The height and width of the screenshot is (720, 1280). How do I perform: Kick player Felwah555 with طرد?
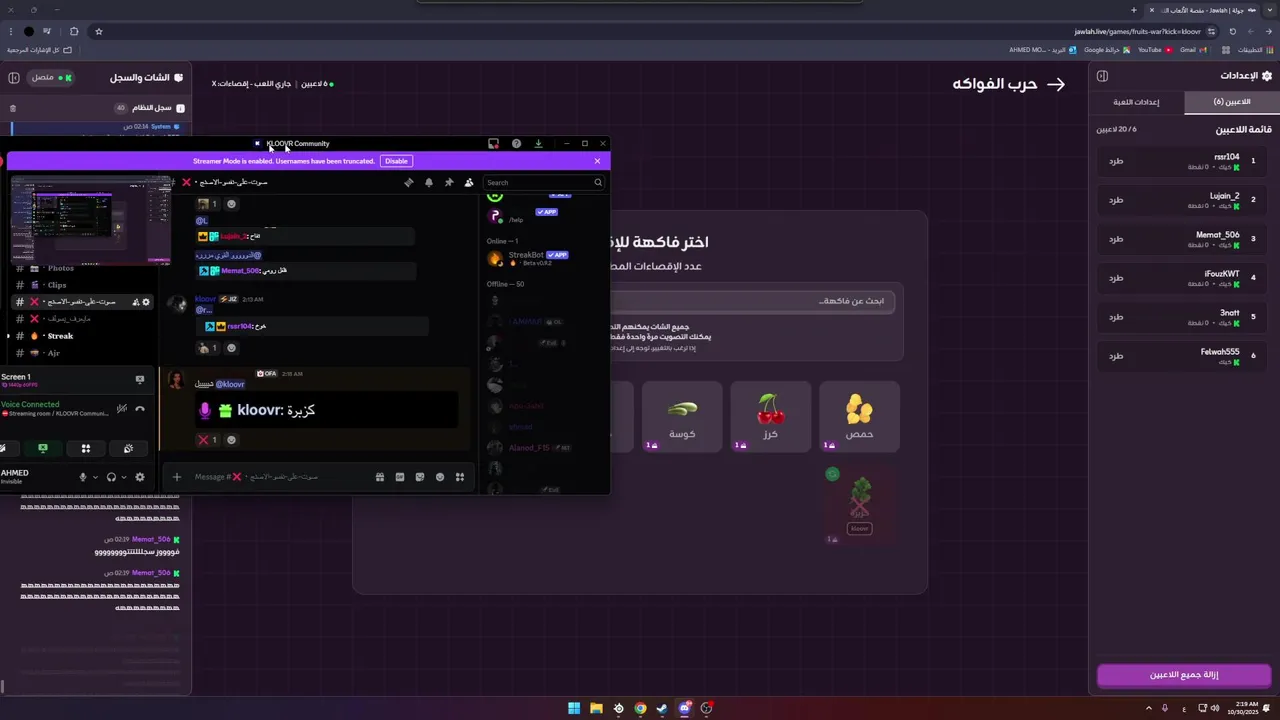click(x=1116, y=356)
